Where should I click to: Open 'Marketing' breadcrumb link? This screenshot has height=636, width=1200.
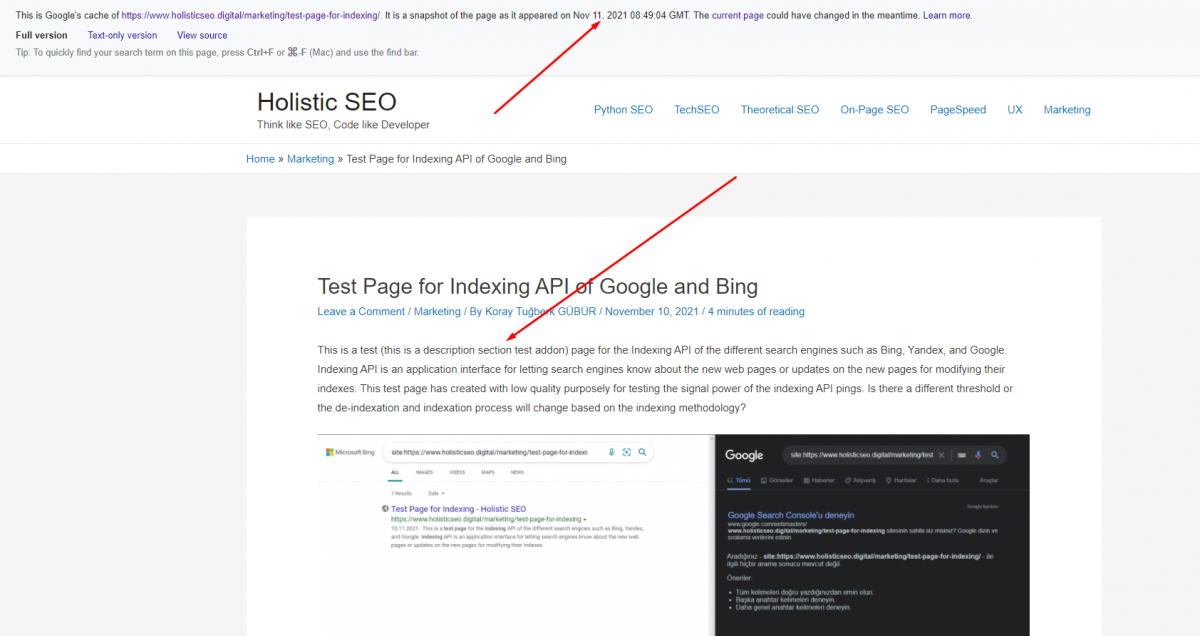point(310,159)
